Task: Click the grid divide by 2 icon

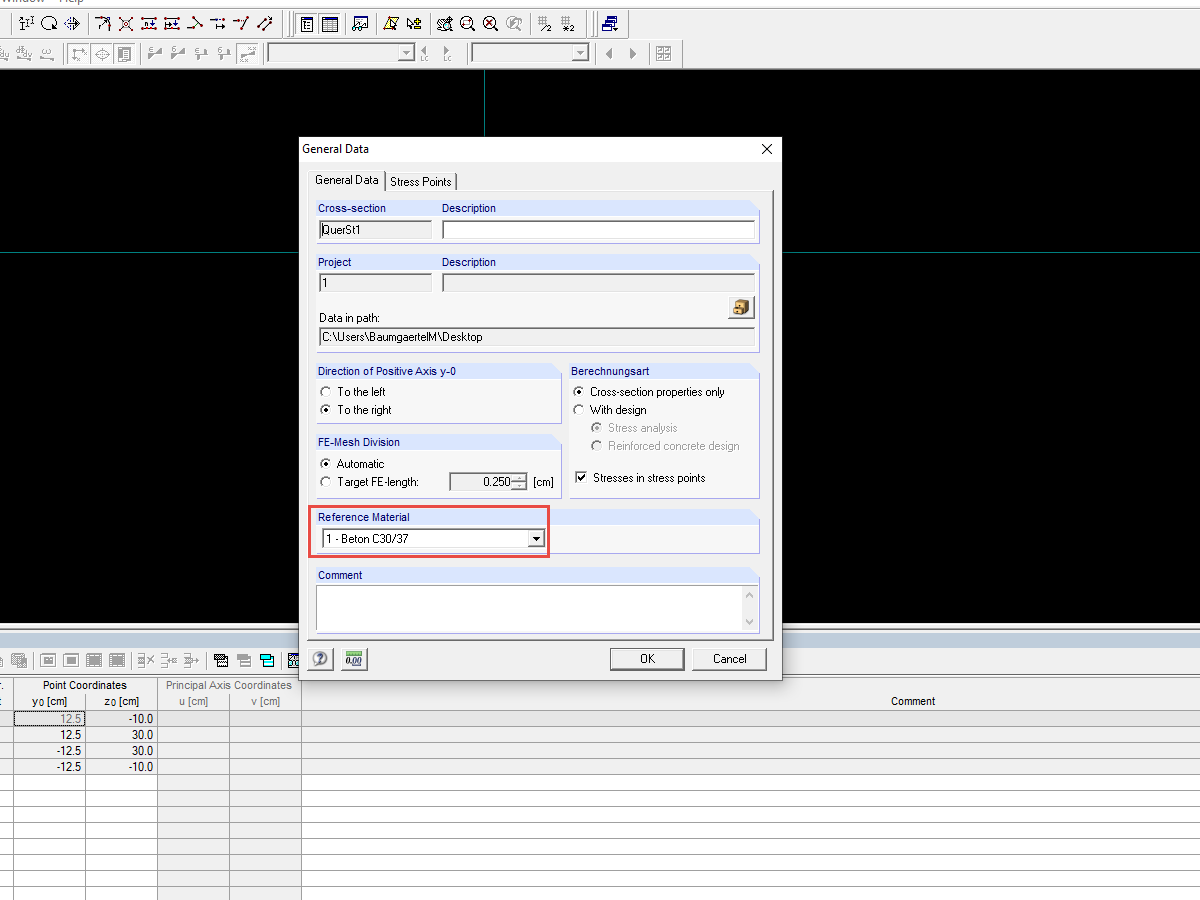Action: click(545, 23)
